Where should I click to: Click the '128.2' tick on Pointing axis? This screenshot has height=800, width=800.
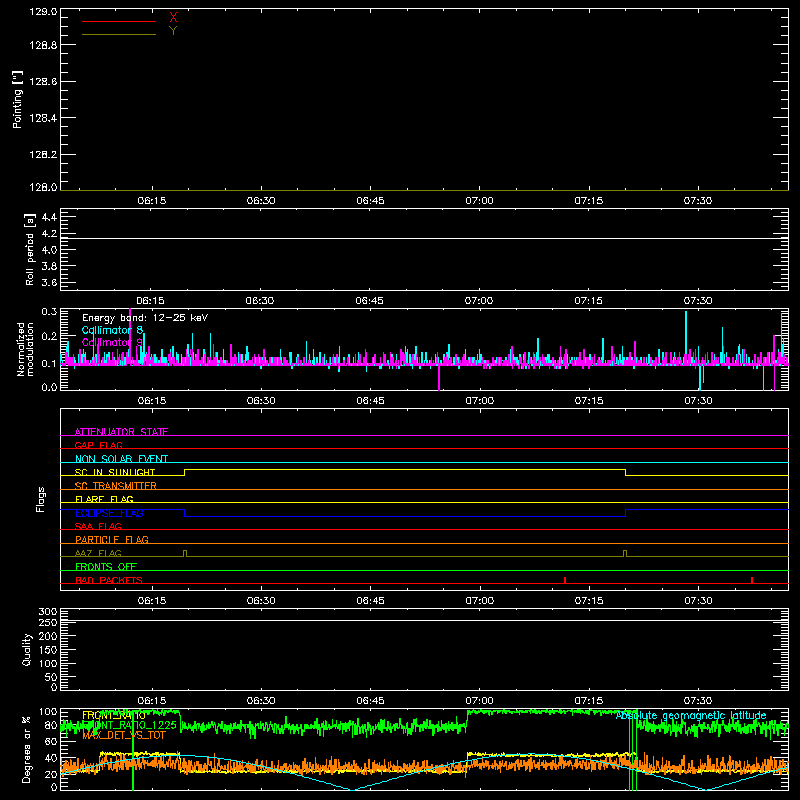[x=43, y=154]
